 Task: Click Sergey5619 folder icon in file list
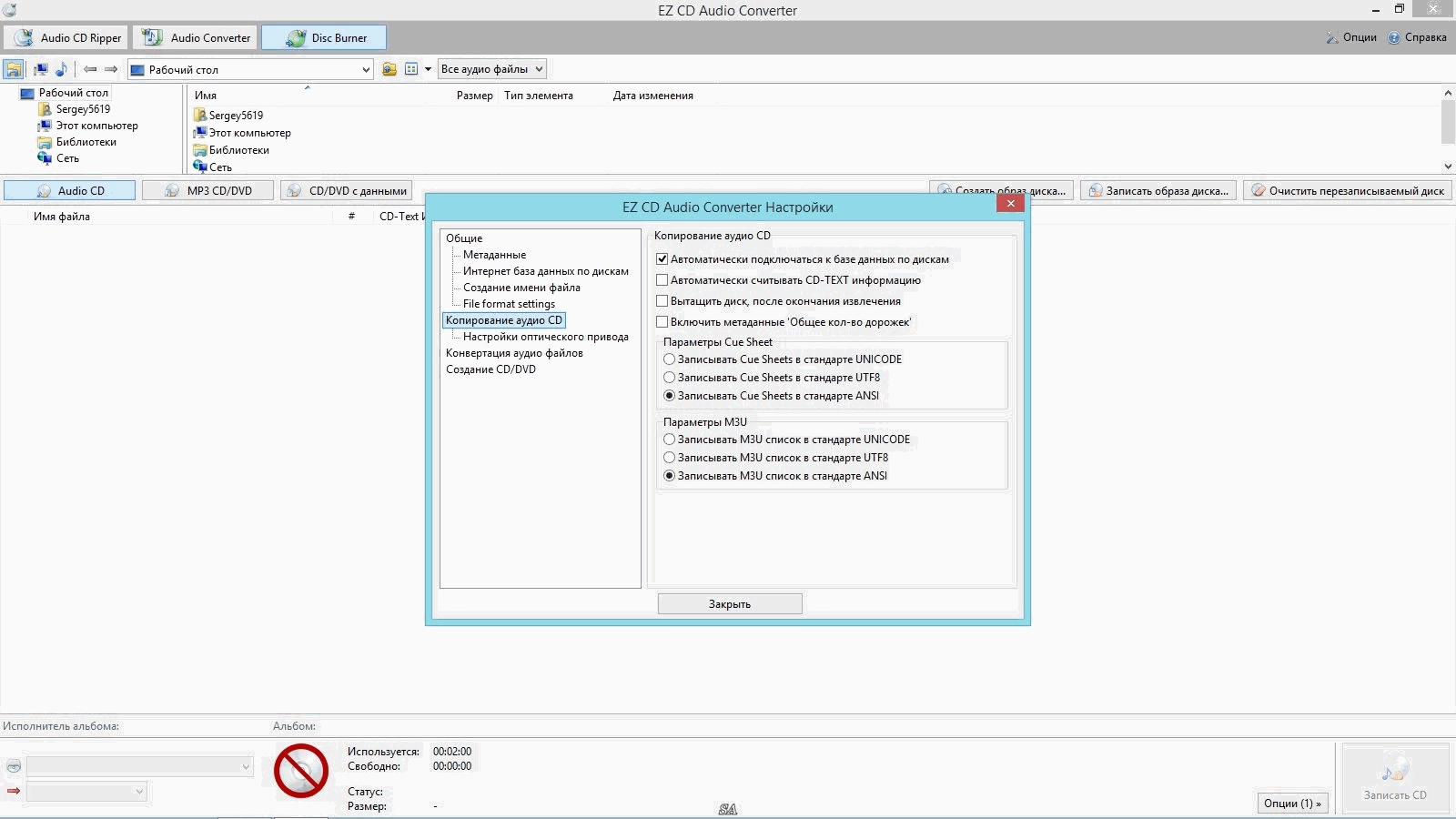pyautogui.click(x=200, y=116)
